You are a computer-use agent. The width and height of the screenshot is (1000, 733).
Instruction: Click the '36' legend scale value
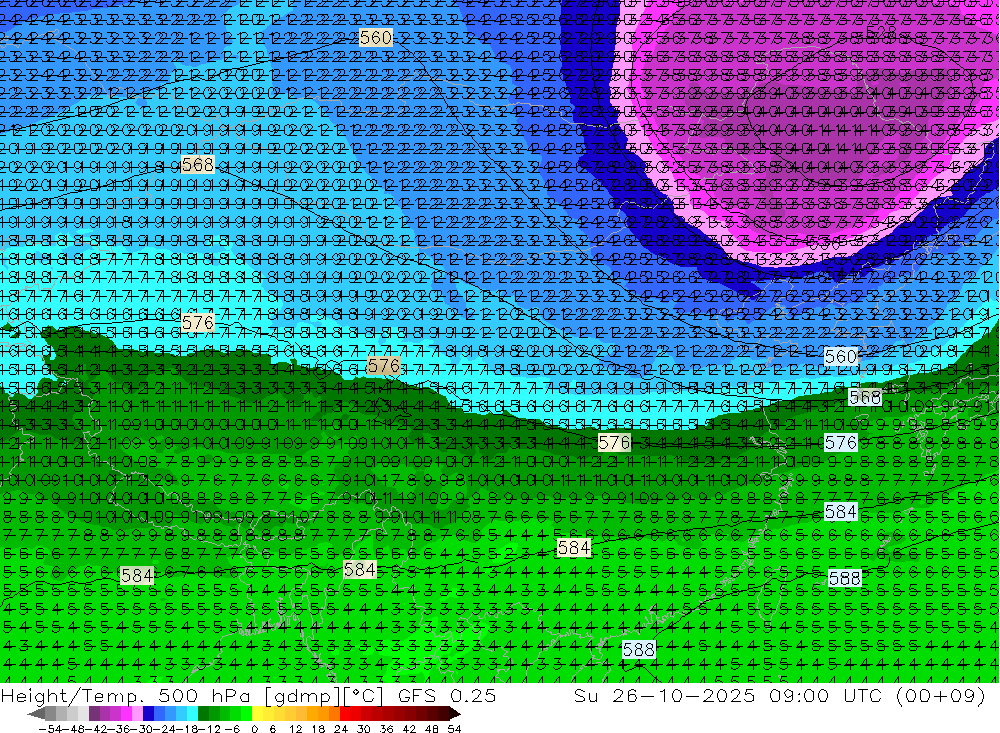coord(386,729)
